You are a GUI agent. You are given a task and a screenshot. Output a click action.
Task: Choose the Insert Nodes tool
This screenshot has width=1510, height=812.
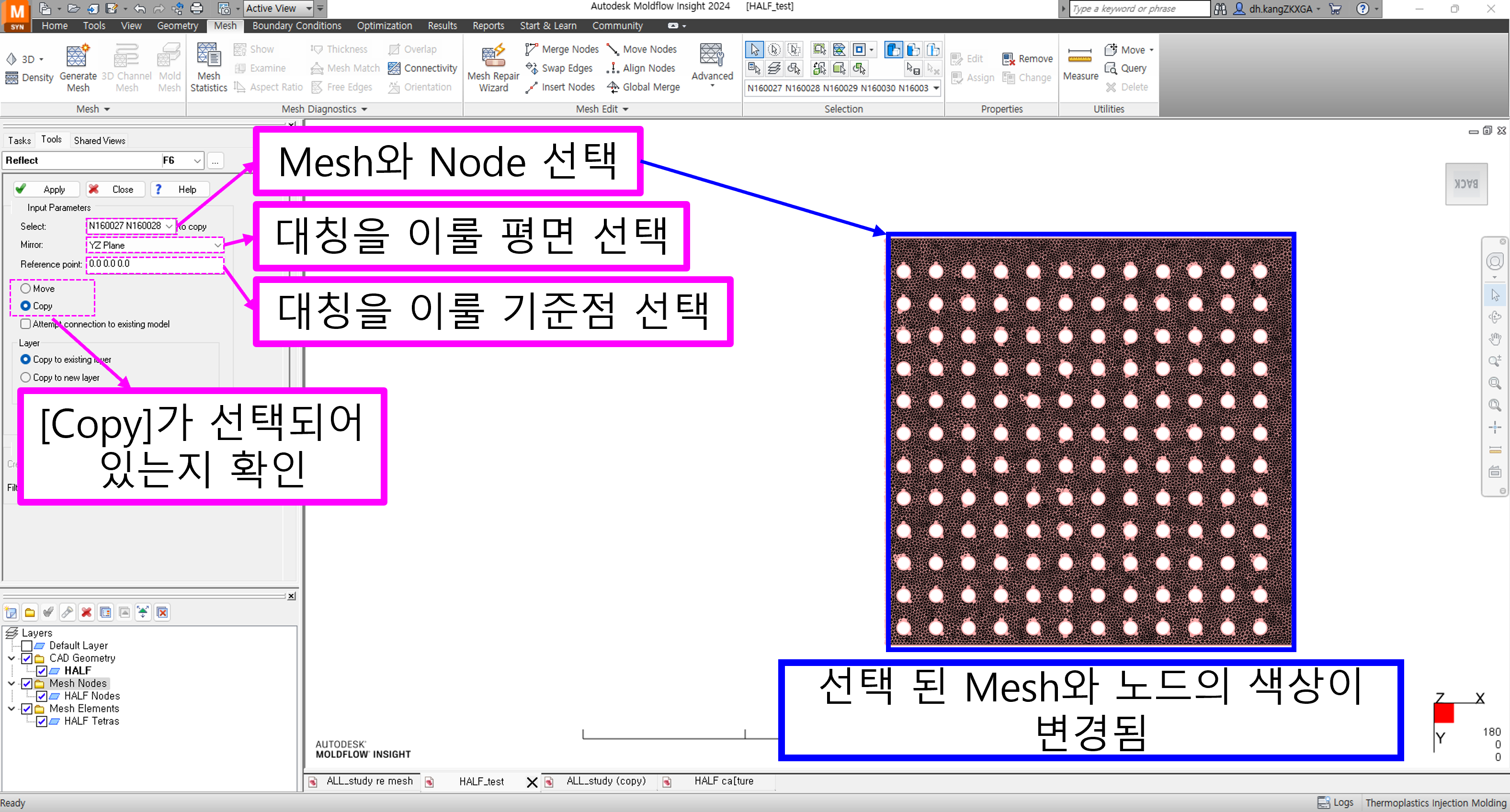coord(560,87)
